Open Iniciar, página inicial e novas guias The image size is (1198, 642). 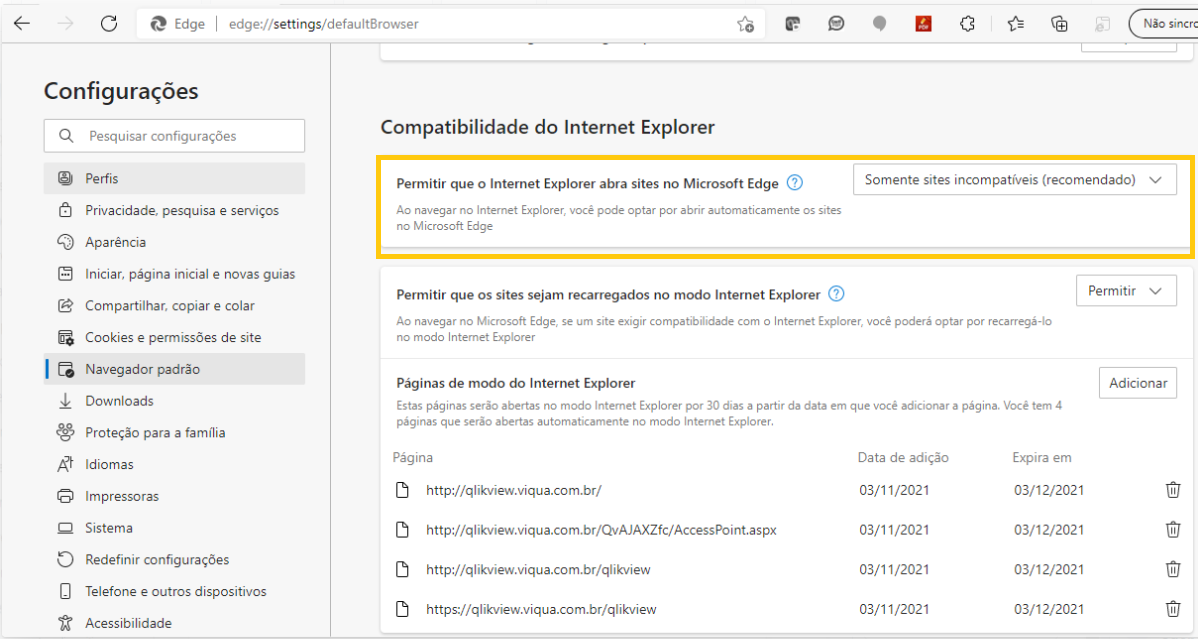pyautogui.click(x=174, y=274)
